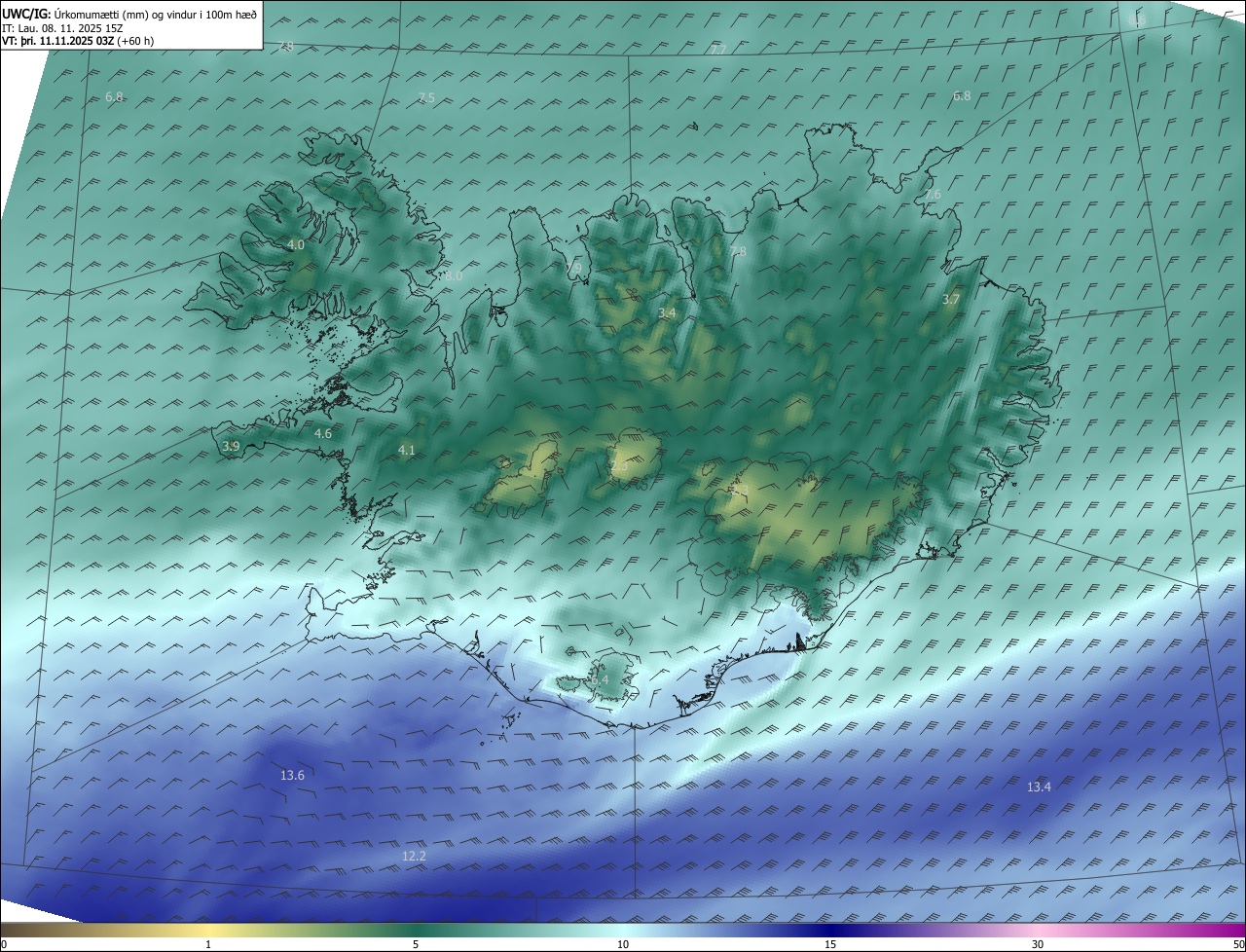Click the 8.0 value label
This screenshot has width=1246, height=952.
[x=453, y=276]
